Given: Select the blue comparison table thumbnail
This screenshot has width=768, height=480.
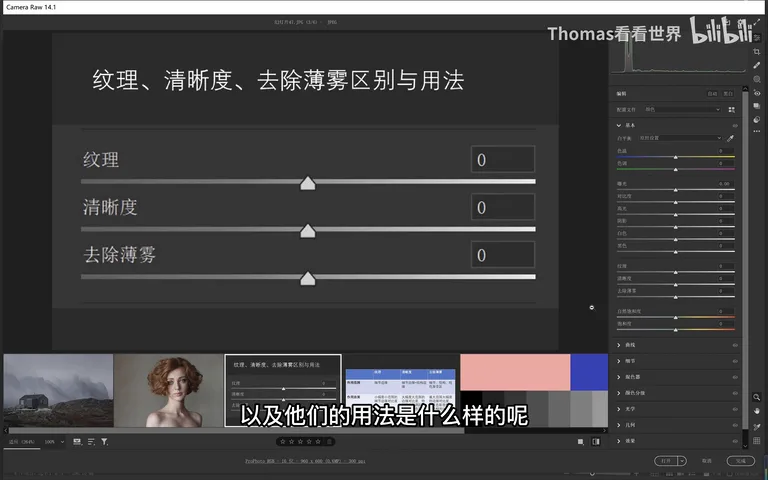Looking at the screenshot, I should [x=401, y=391].
